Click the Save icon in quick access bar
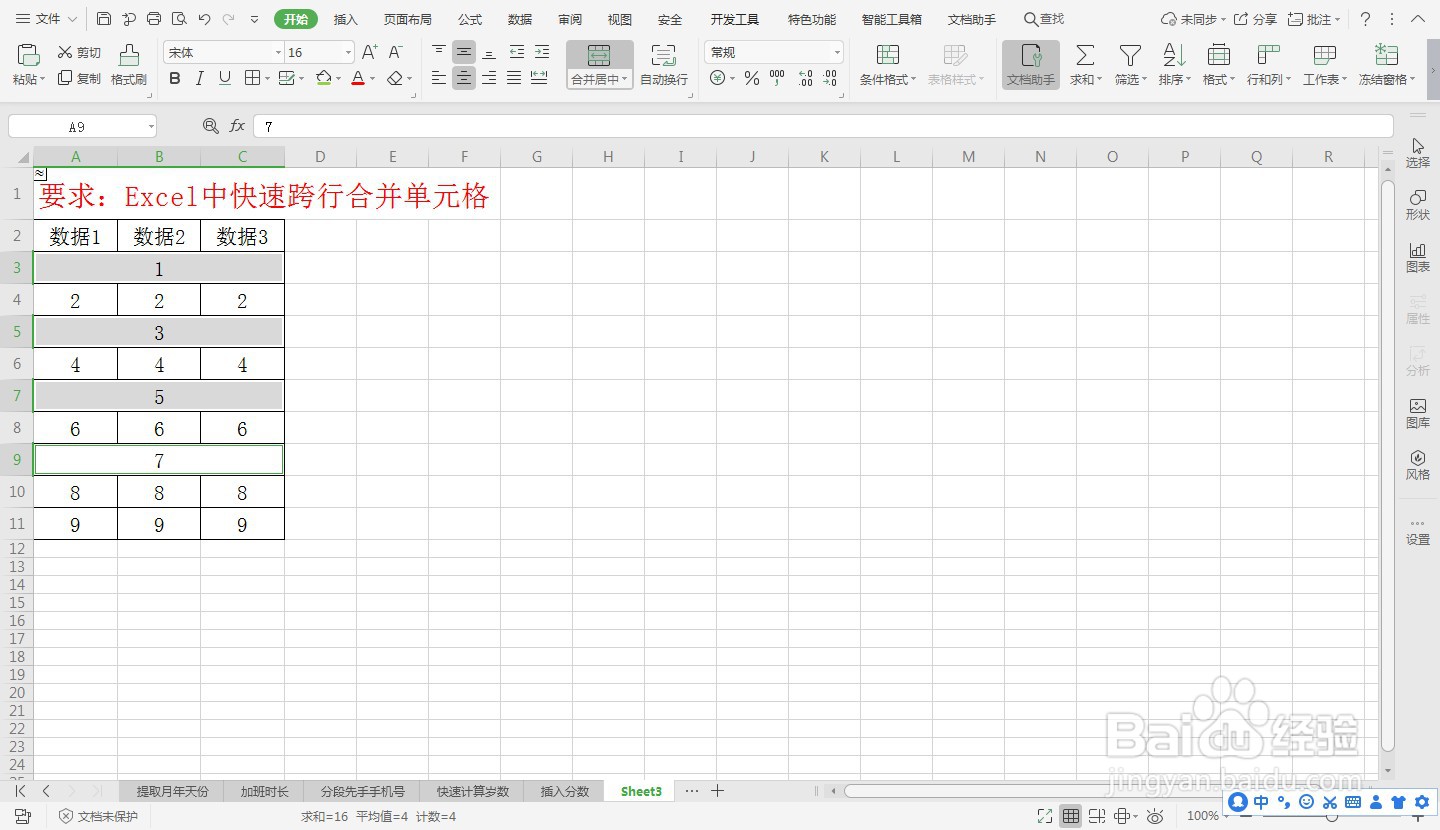 (x=104, y=19)
